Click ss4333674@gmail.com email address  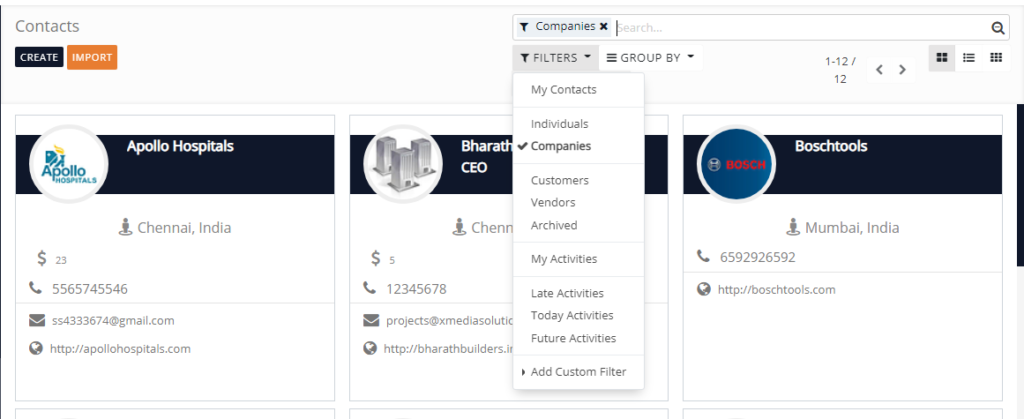pyautogui.click(x=113, y=320)
